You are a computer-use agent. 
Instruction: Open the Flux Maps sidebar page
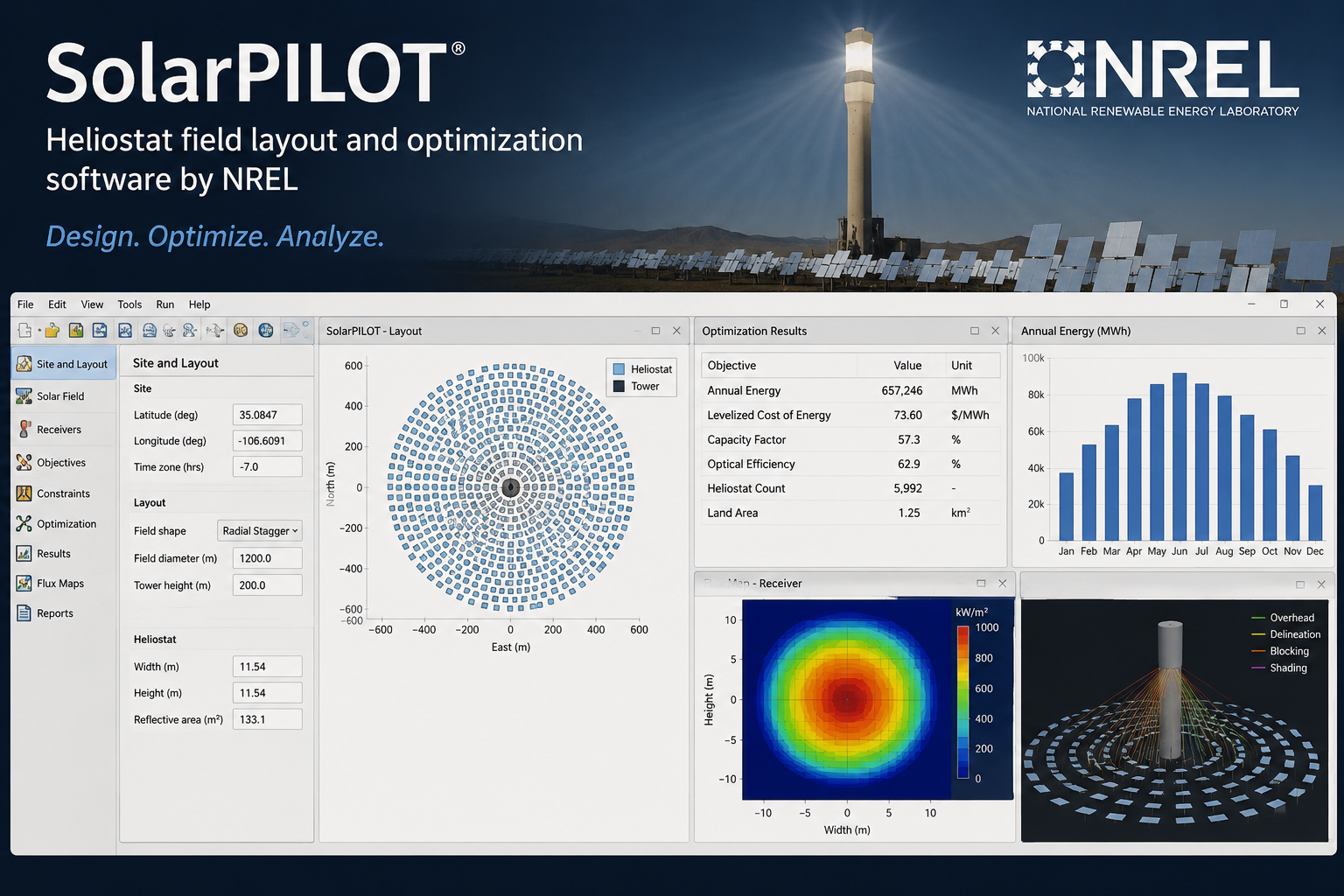click(63, 584)
